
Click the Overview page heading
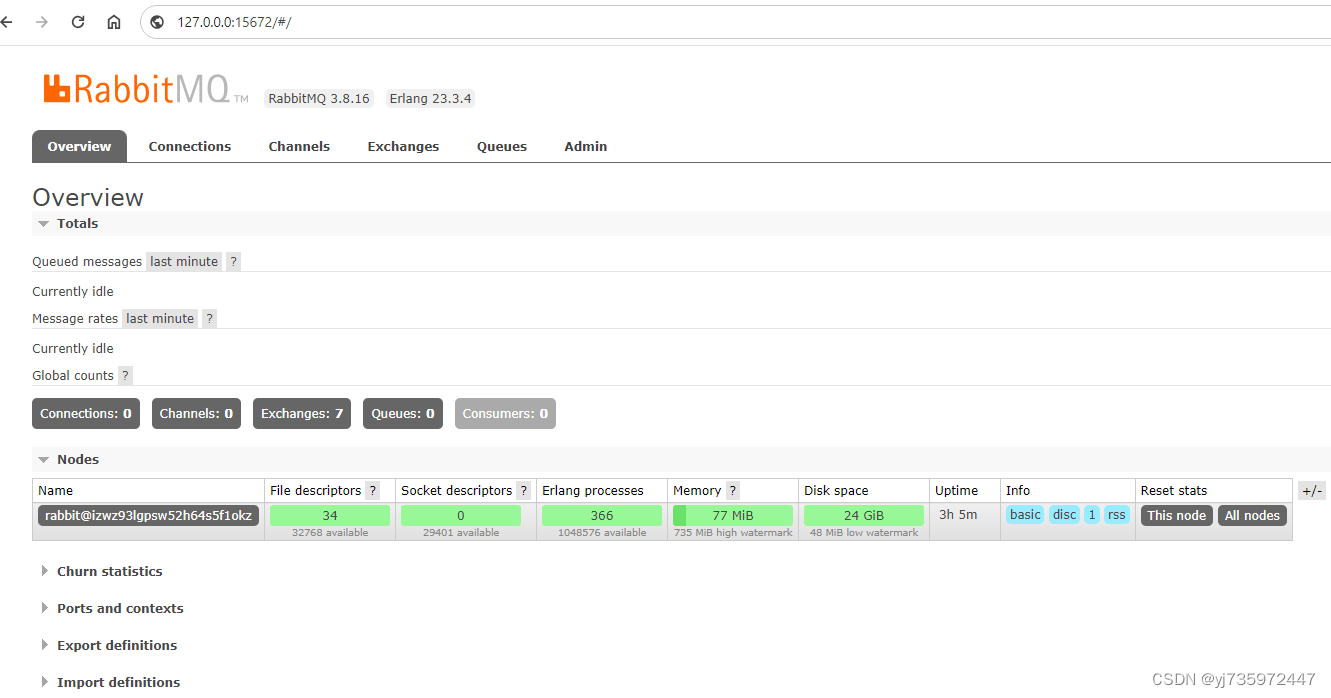[x=88, y=198]
